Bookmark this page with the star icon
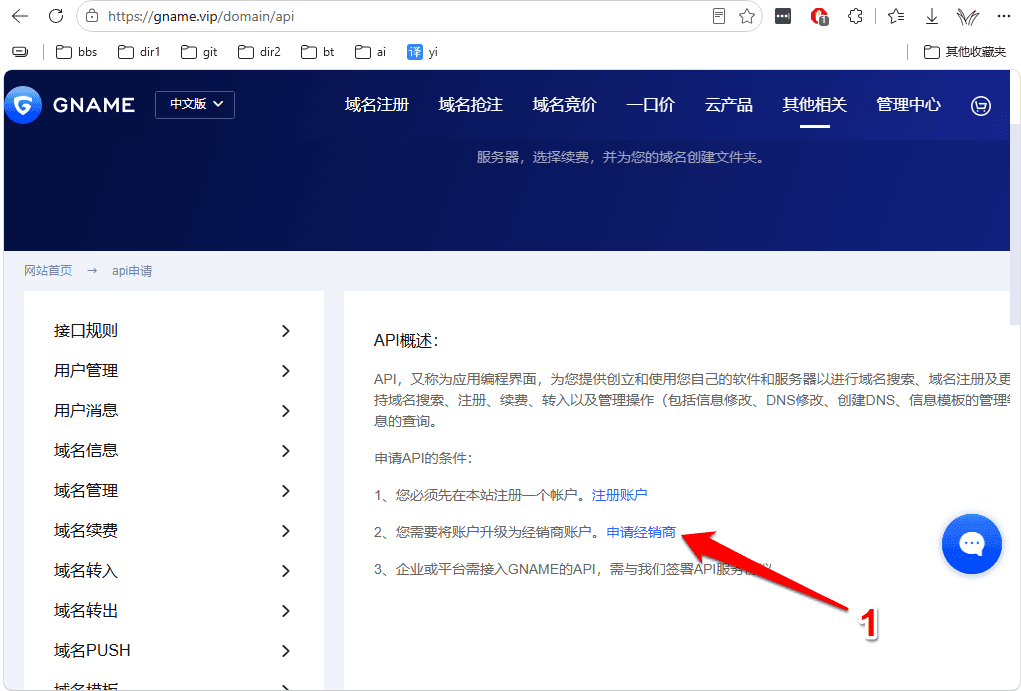 point(747,16)
